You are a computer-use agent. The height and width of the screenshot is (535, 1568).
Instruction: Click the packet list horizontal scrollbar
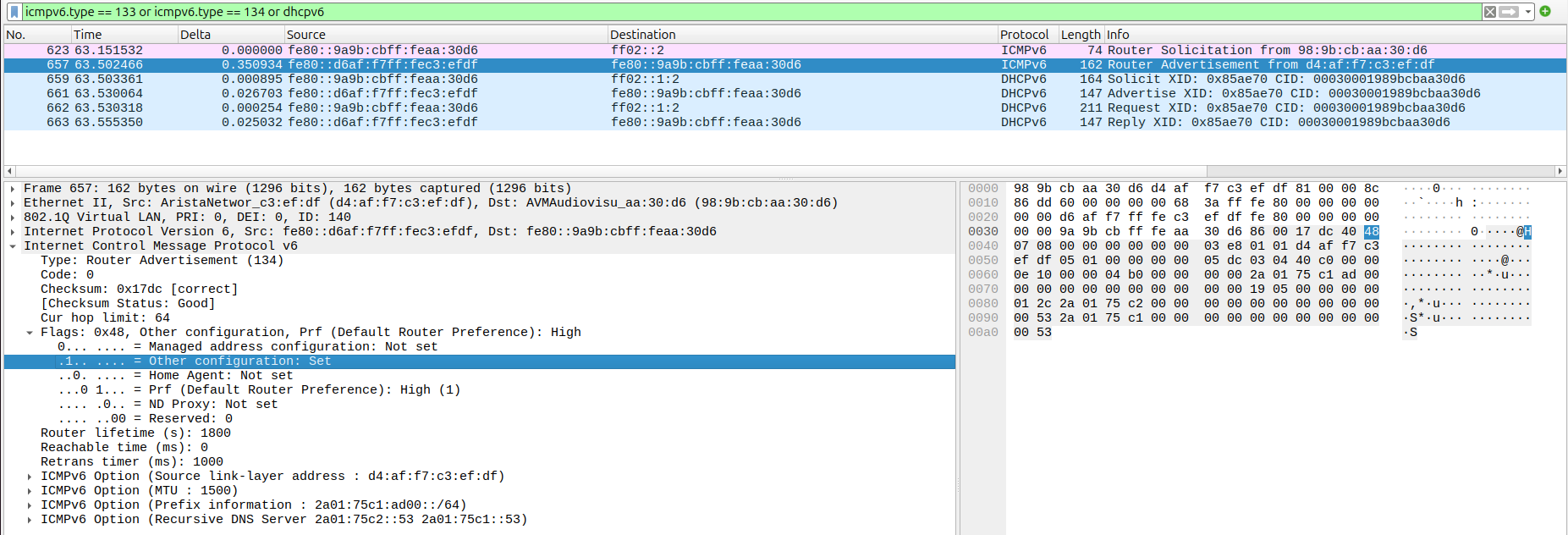click(x=784, y=171)
